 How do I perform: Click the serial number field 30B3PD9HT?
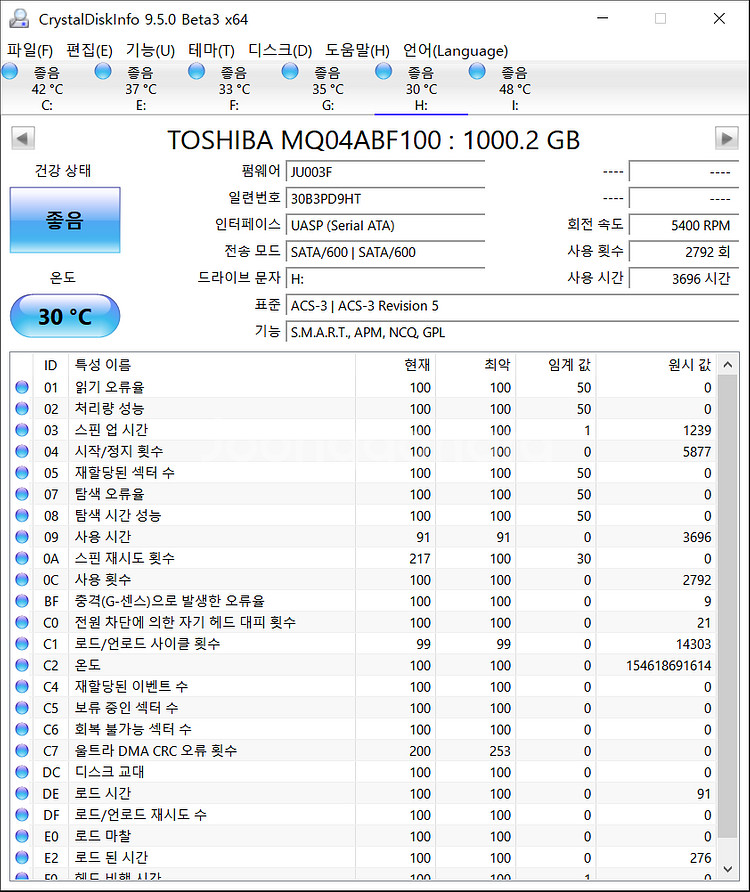coord(385,199)
